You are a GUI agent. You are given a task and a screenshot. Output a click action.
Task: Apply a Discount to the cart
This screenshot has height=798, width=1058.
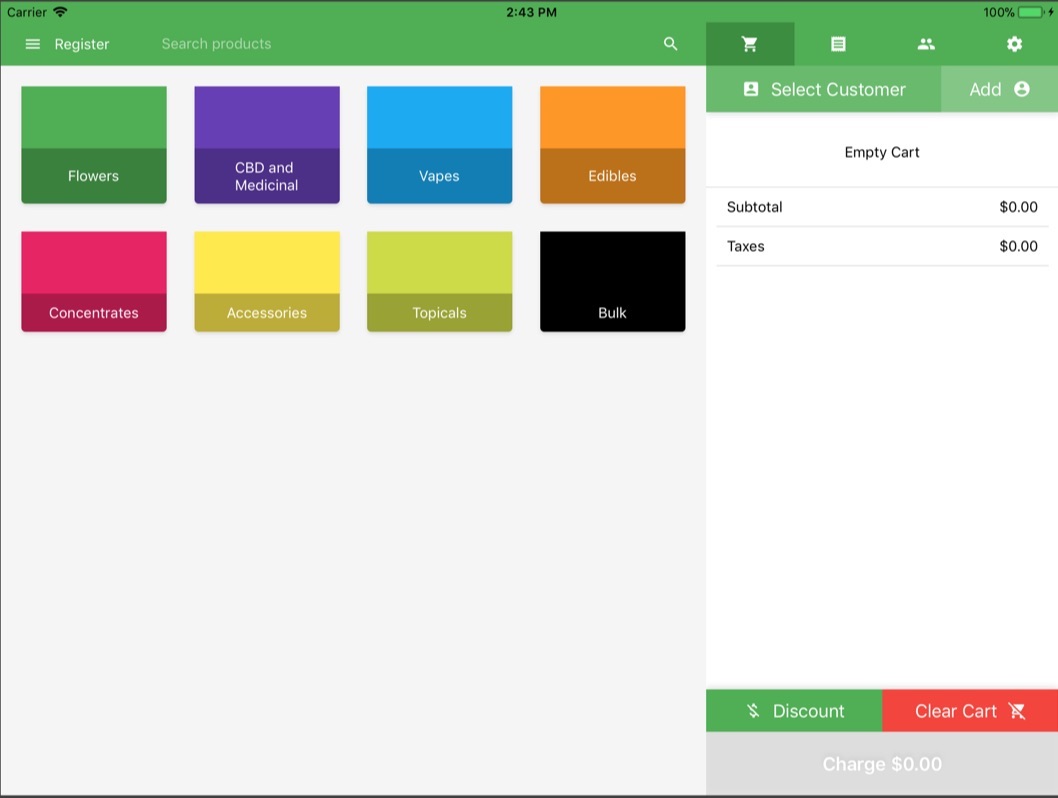pyautogui.click(x=794, y=711)
